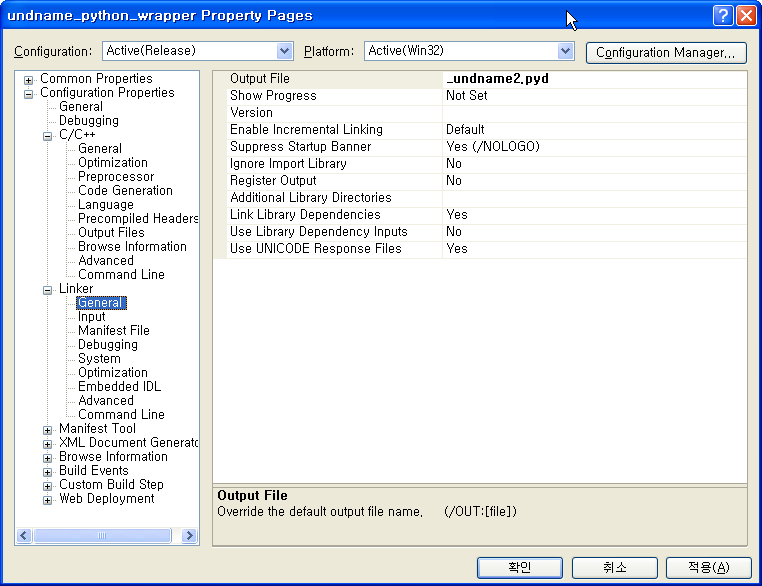Screen dimensions: 762x586
Task: Select Preprocessor tree item
Action: [x=116, y=176]
